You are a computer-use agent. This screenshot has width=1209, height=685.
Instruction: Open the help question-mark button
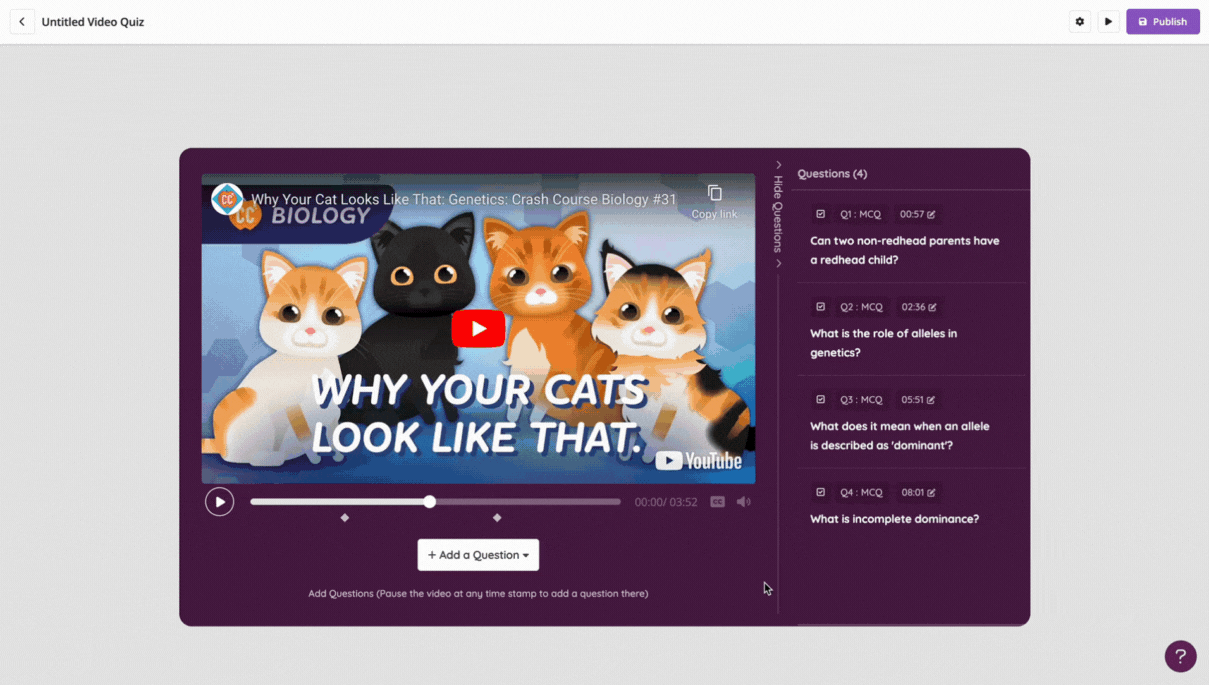pyautogui.click(x=1181, y=657)
